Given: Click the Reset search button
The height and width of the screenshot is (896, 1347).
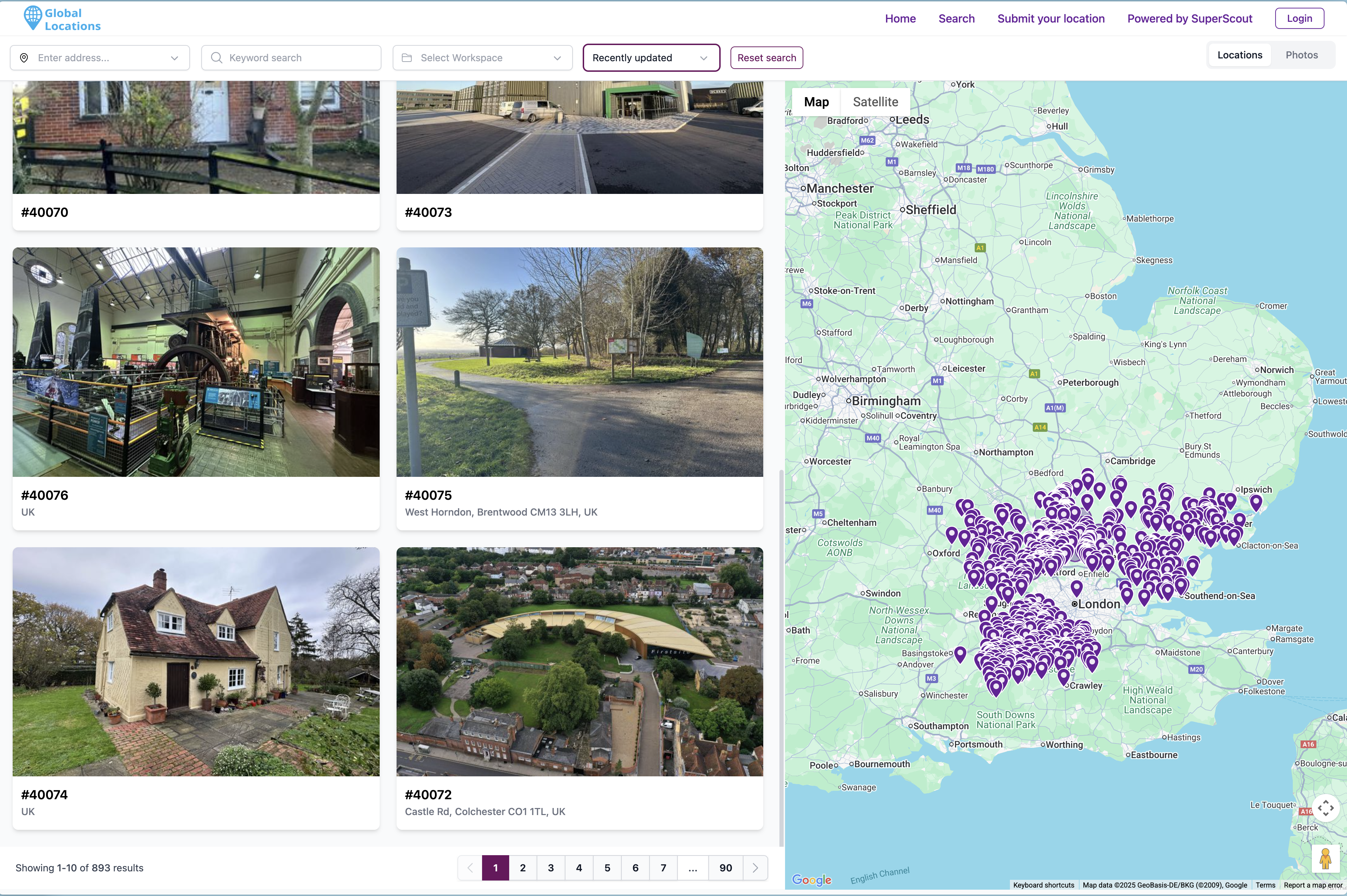Looking at the screenshot, I should pyautogui.click(x=766, y=58).
